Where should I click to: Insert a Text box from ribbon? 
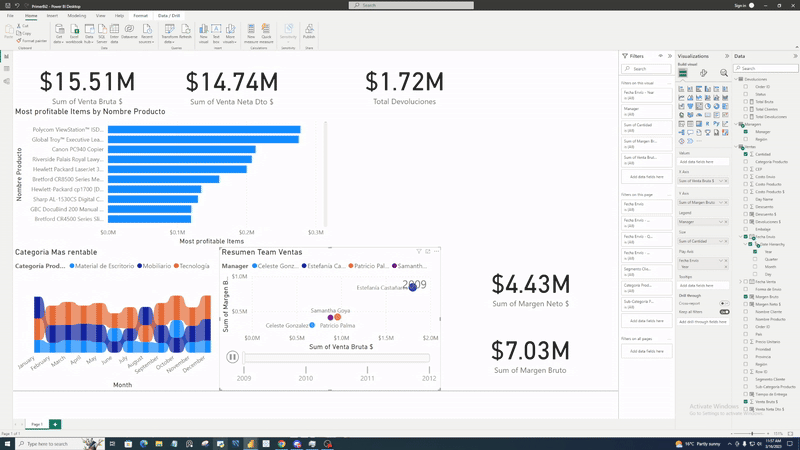point(216,33)
